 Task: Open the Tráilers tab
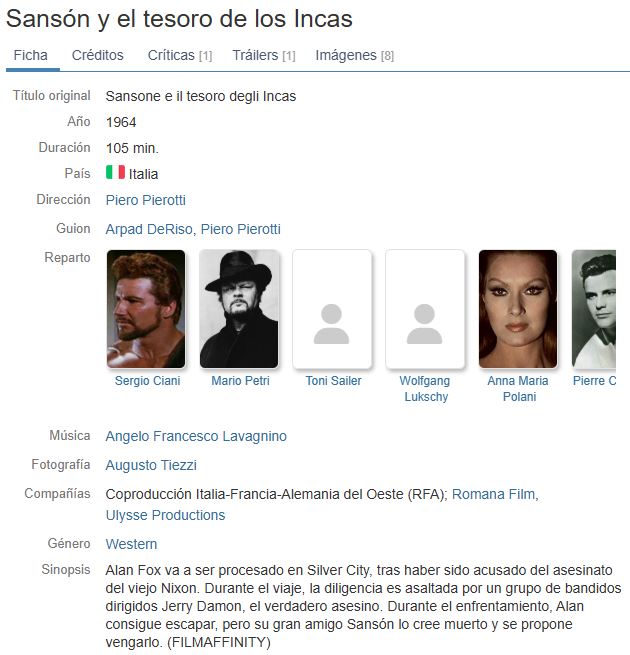[x=264, y=55]
